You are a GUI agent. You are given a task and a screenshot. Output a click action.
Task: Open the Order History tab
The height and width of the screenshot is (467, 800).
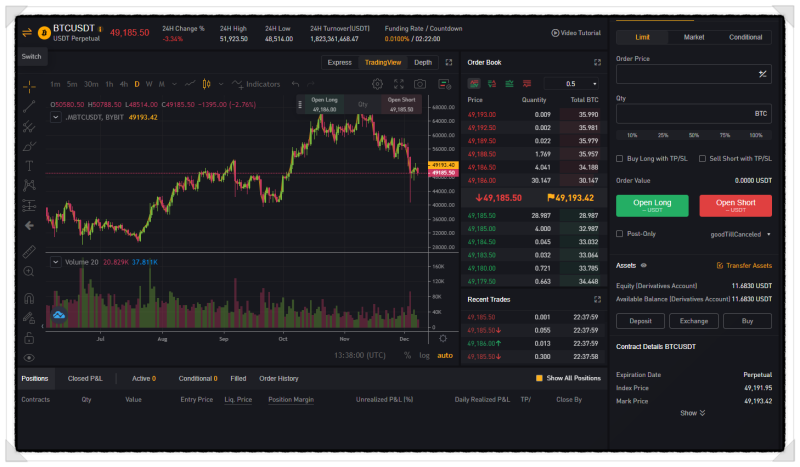click(x=279, y=378)
